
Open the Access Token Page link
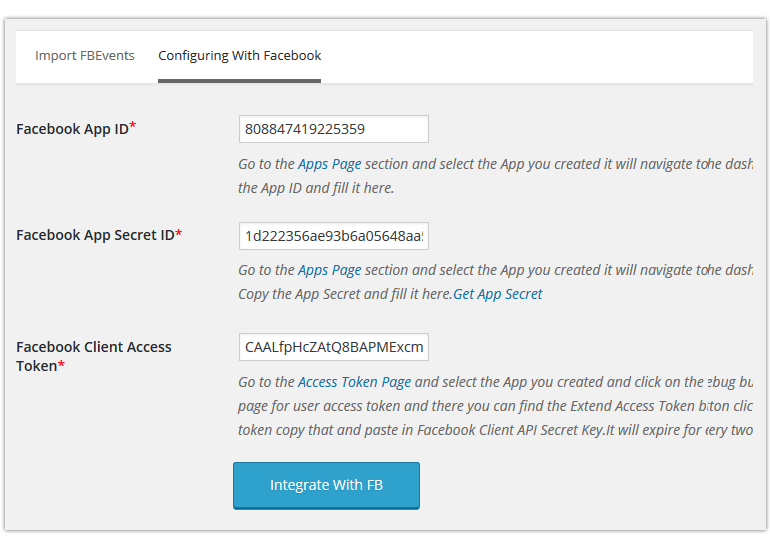click(355, 382)
